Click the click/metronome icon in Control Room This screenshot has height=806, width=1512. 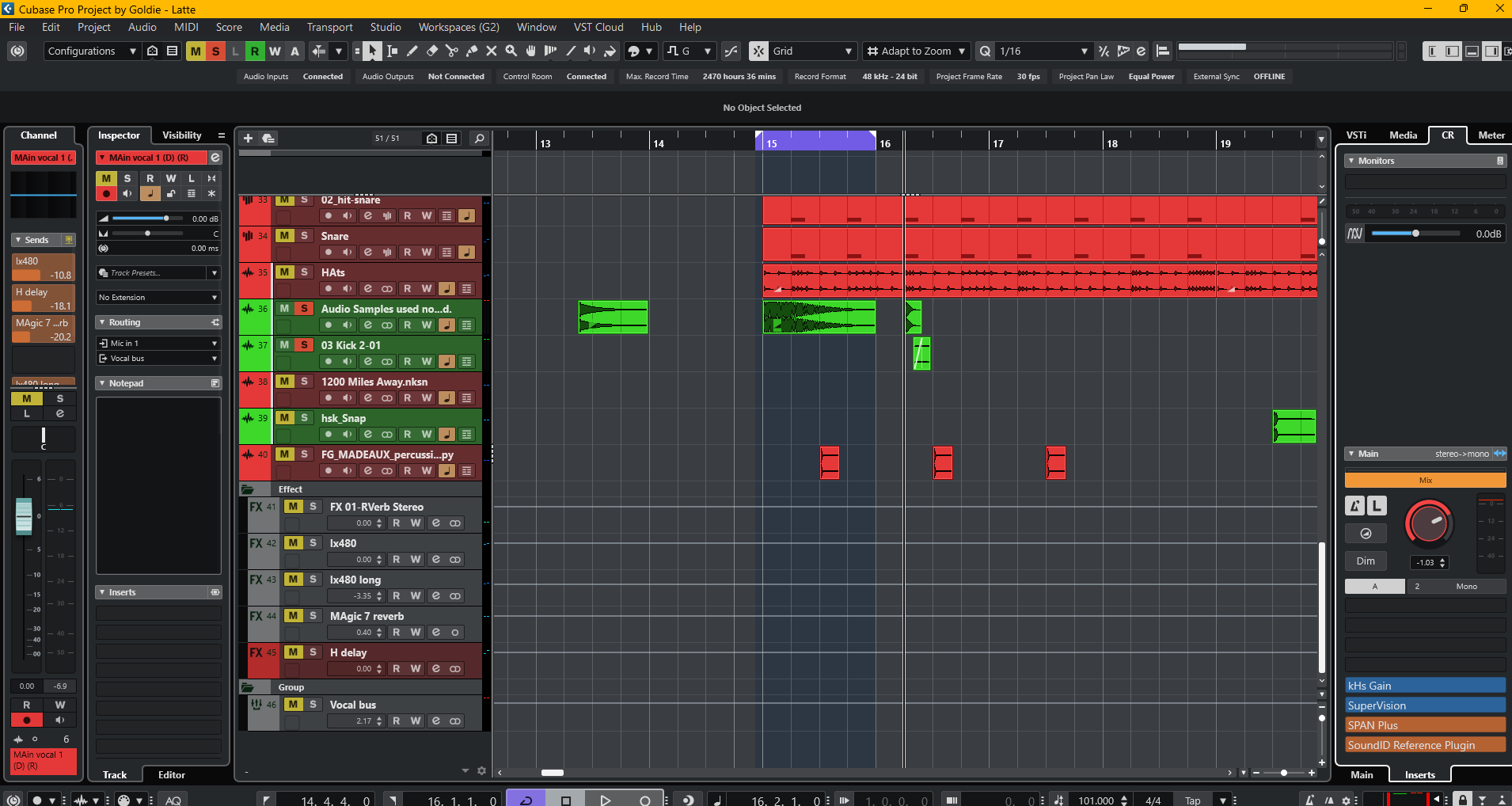pos(1354,505)
